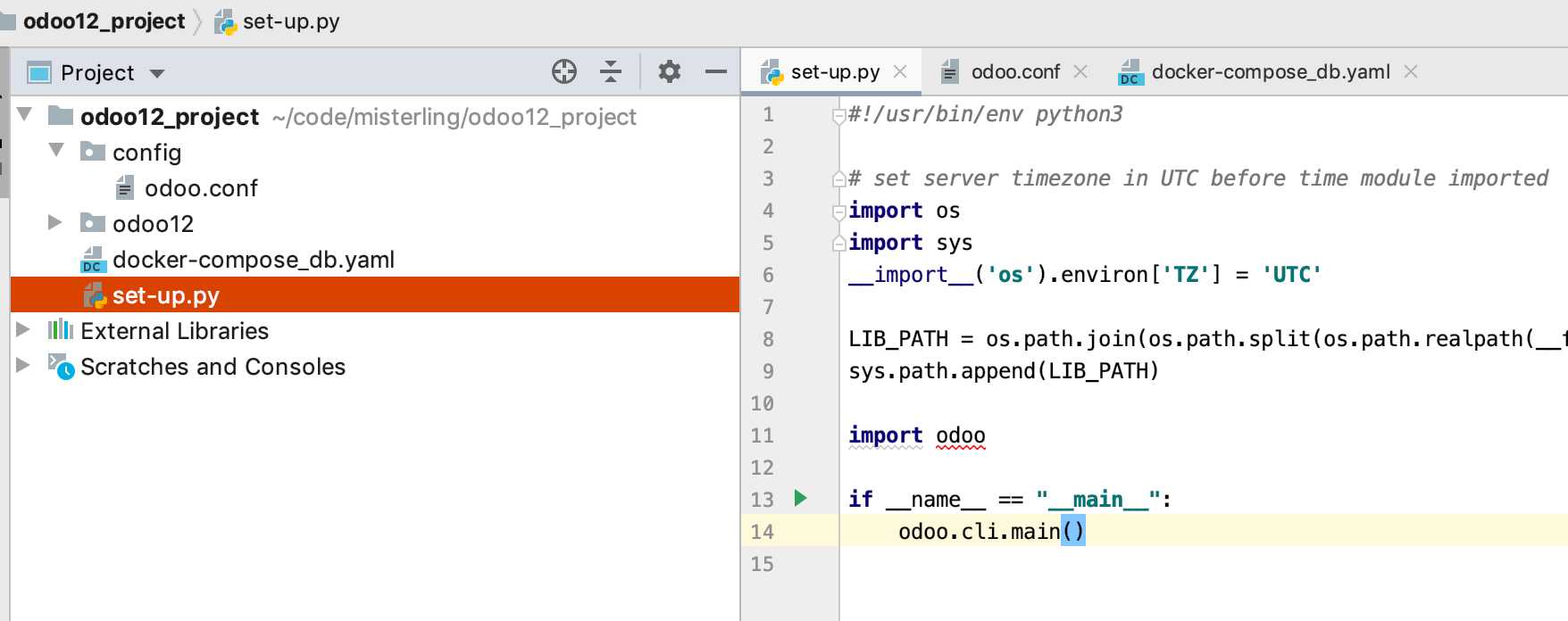Viewport: 1568px width, 621px height.
Task: Click set-up.py in the breadcrumb bar
Action: pyautogui.click(x=291, y=21)
